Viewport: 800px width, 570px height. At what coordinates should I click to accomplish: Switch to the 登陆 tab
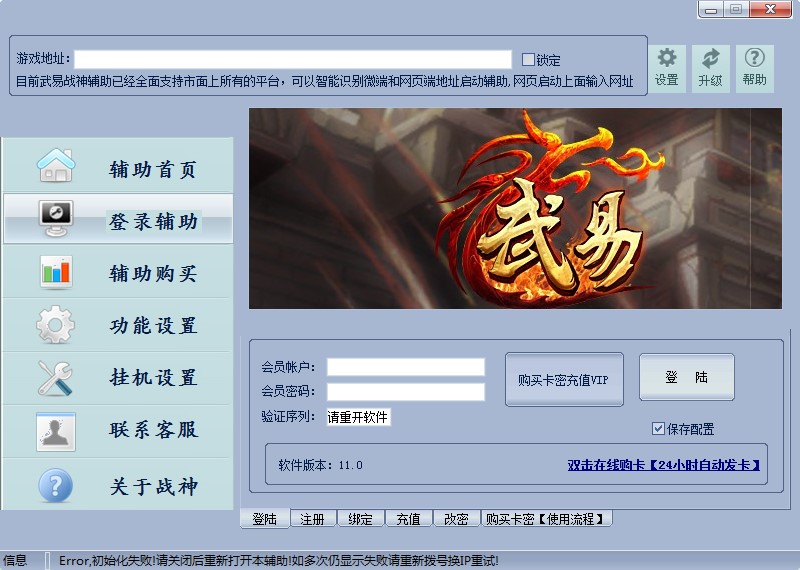(265, 519)
